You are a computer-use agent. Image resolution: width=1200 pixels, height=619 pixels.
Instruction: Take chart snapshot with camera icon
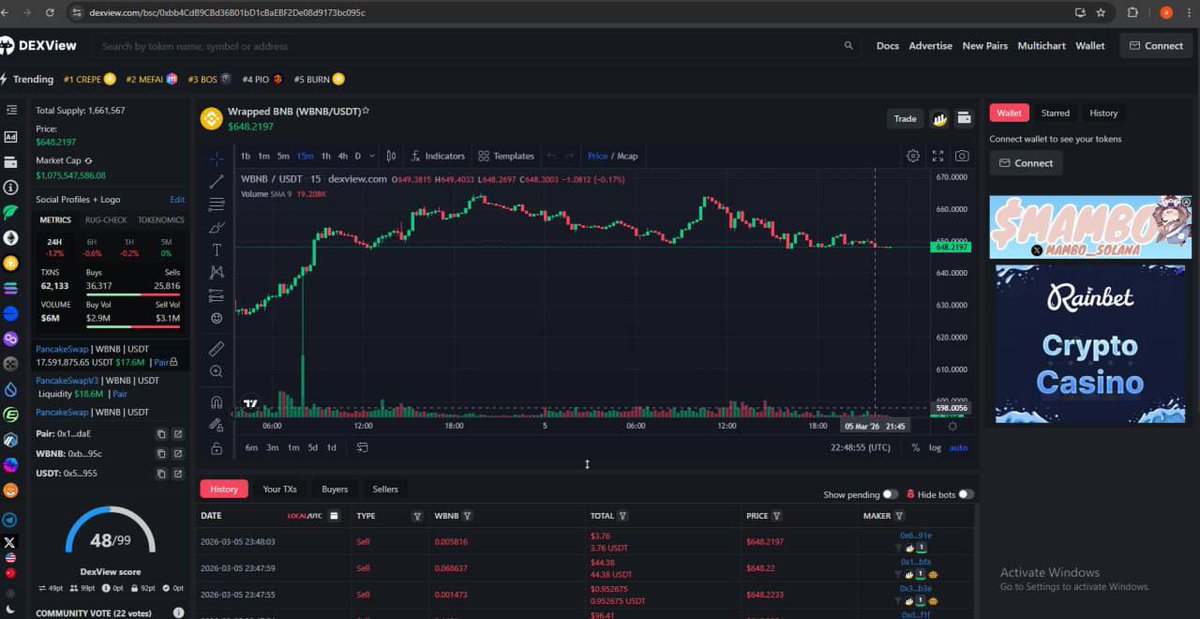(x=962, y=156)
